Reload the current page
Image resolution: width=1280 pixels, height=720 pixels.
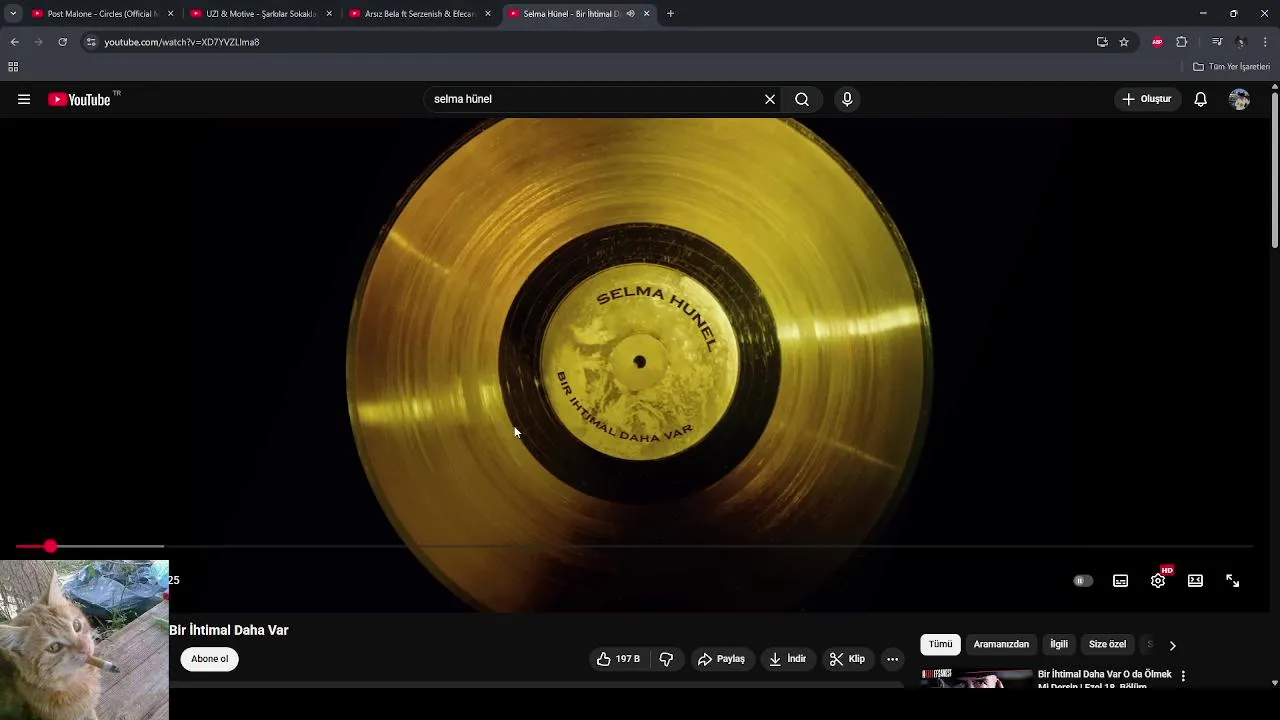point(62,42)
